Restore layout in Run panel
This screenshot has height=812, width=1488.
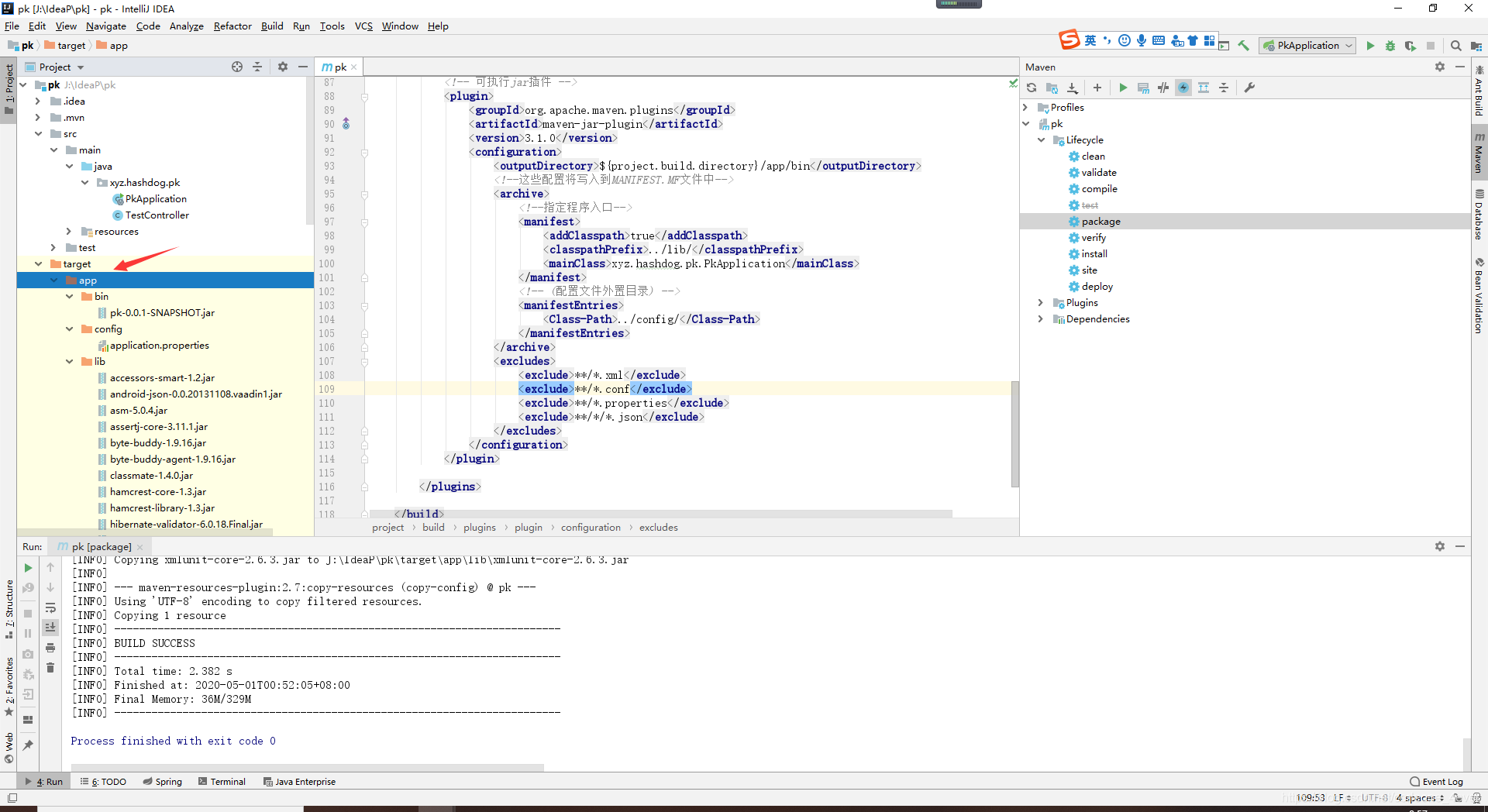click(x=29, y=719)
